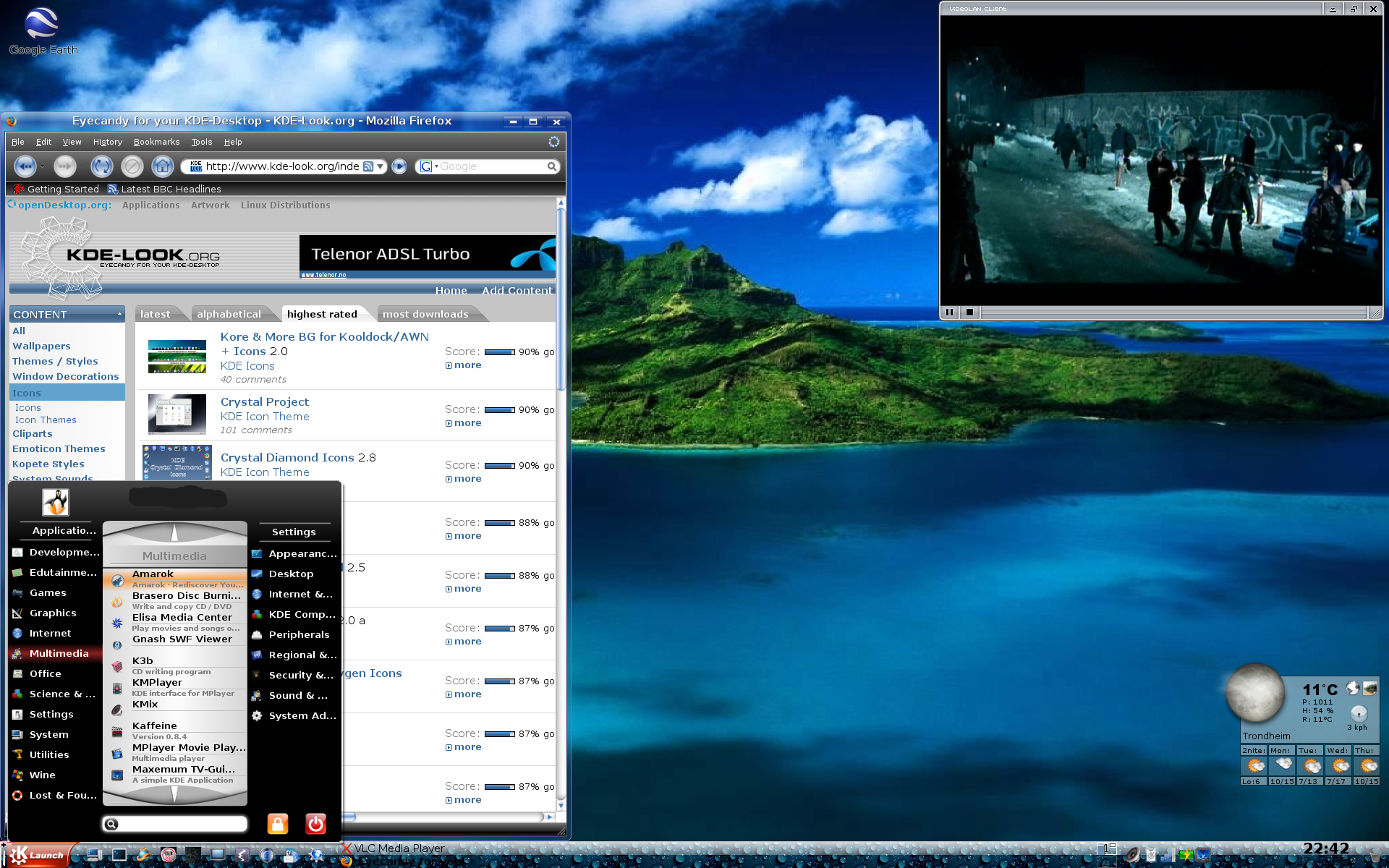Click the display monitor tray icon
The height and width of the screenshot is (868, 1389).
(1203, 856)
